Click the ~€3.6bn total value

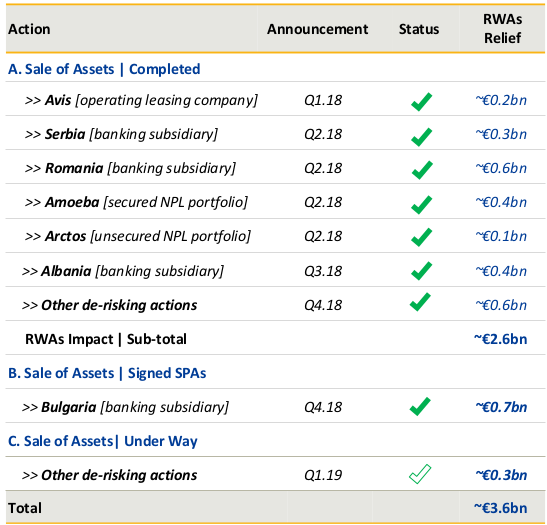point(500,508)
